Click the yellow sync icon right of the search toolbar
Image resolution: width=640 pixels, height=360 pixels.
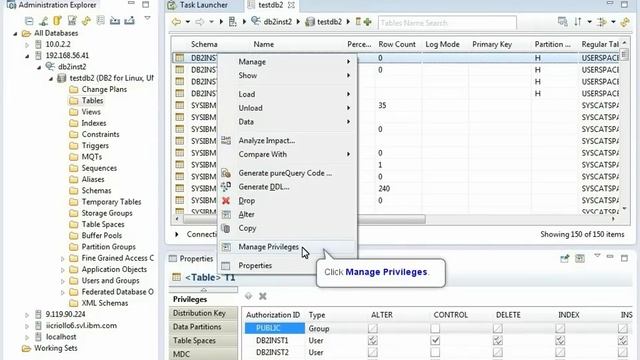(x=625, y=22)
